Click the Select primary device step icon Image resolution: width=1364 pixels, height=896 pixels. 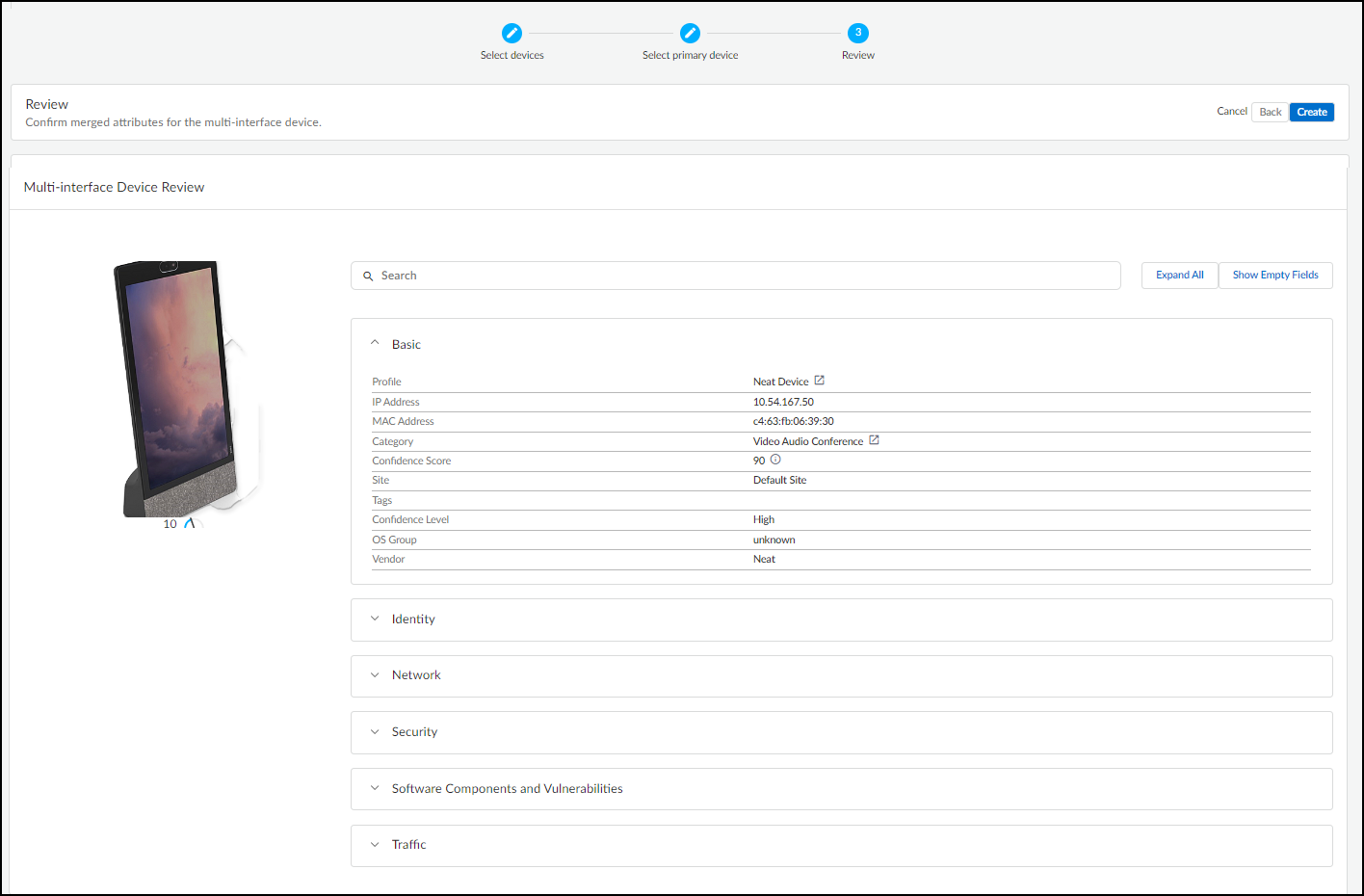[x=690, y=33]
